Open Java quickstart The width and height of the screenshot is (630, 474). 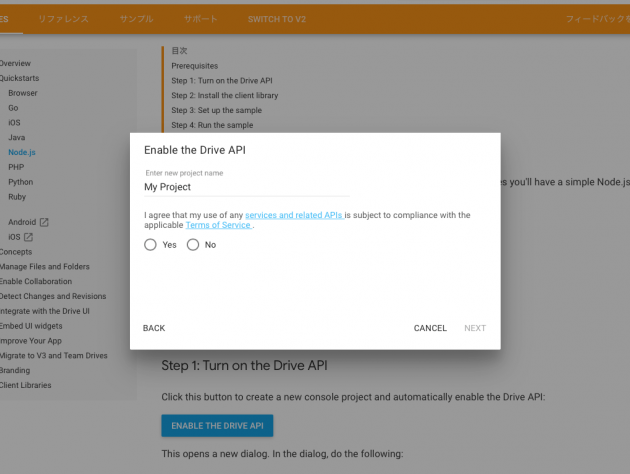point(16,137)
